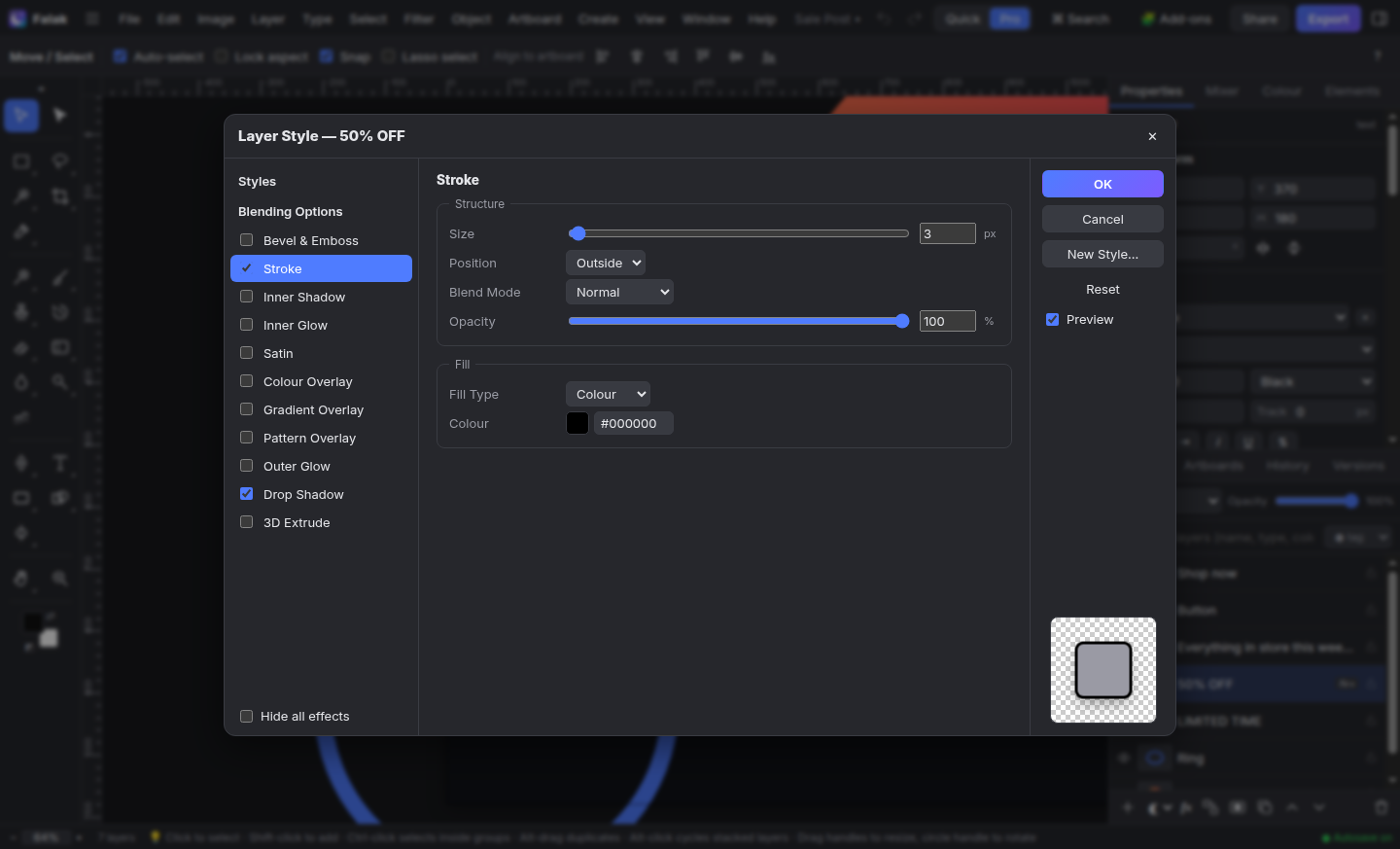Disable the Drop Shadow effect checkbox

tap(247, 494)
